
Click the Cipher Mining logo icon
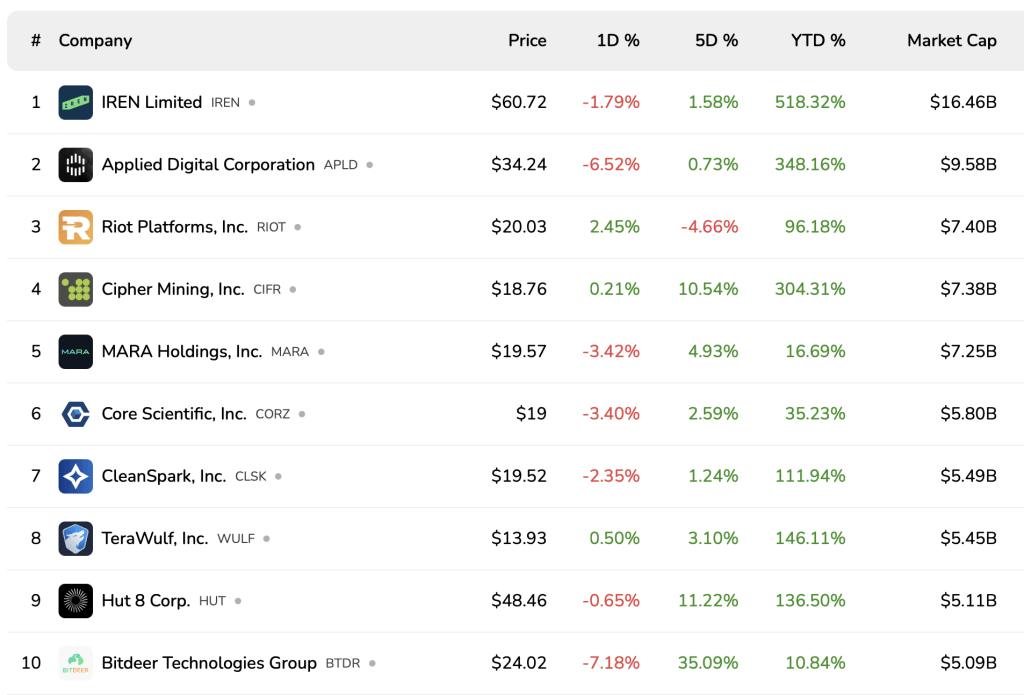coord(76,289)
